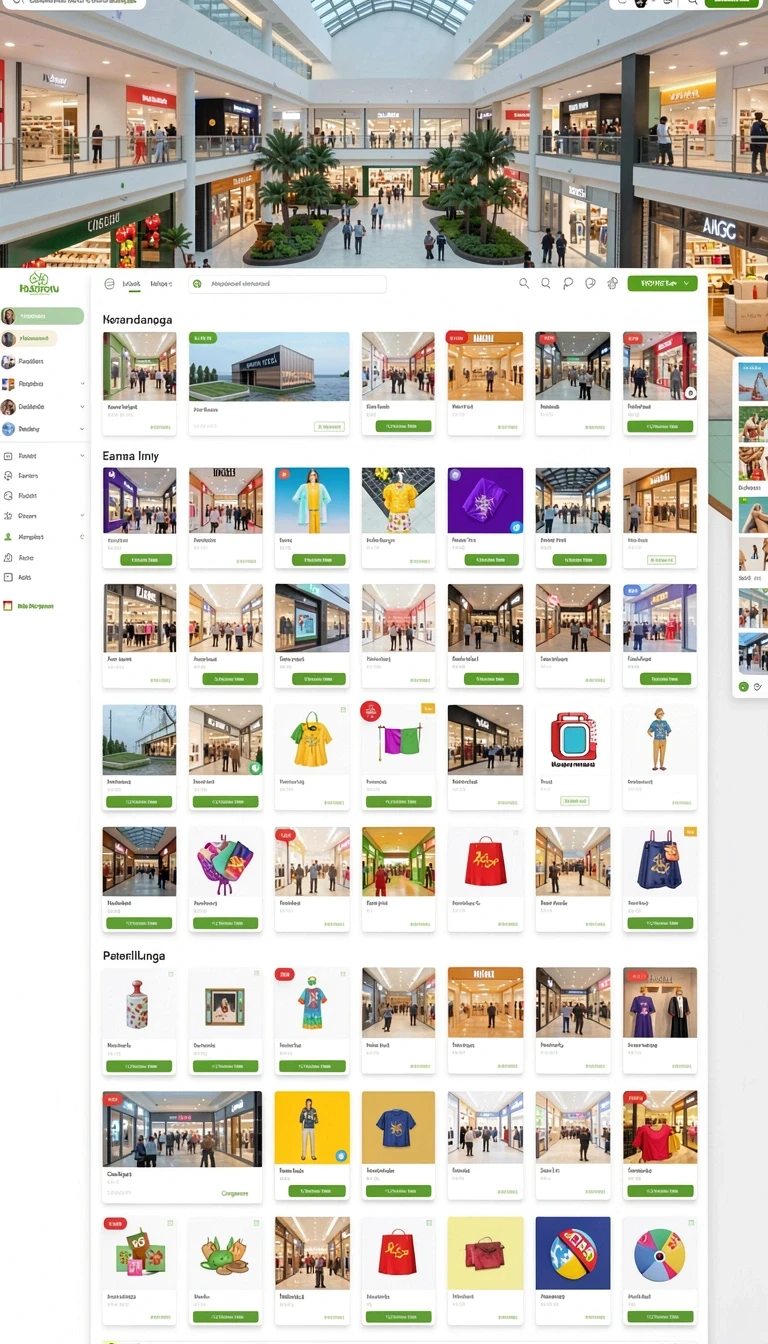Click the red badge on the gift boxes card
Screen dimensions: 768x1344
115,1223
